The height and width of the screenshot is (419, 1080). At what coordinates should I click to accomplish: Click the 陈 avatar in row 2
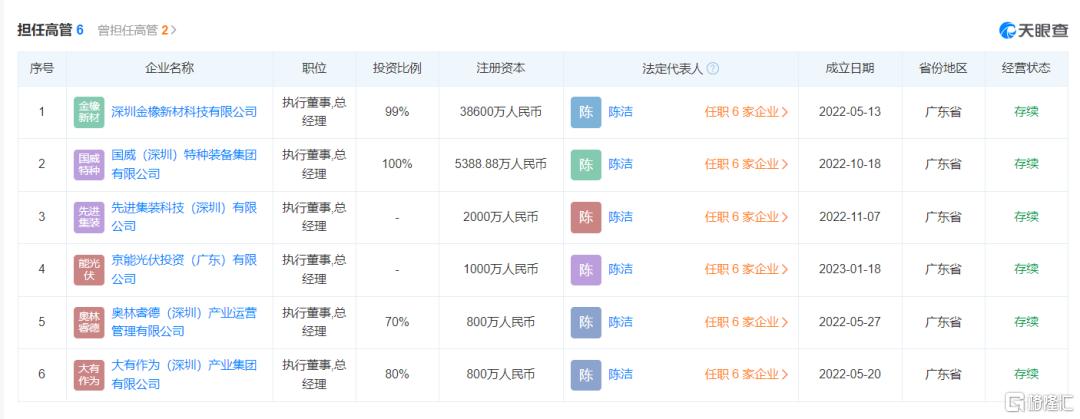586,165
